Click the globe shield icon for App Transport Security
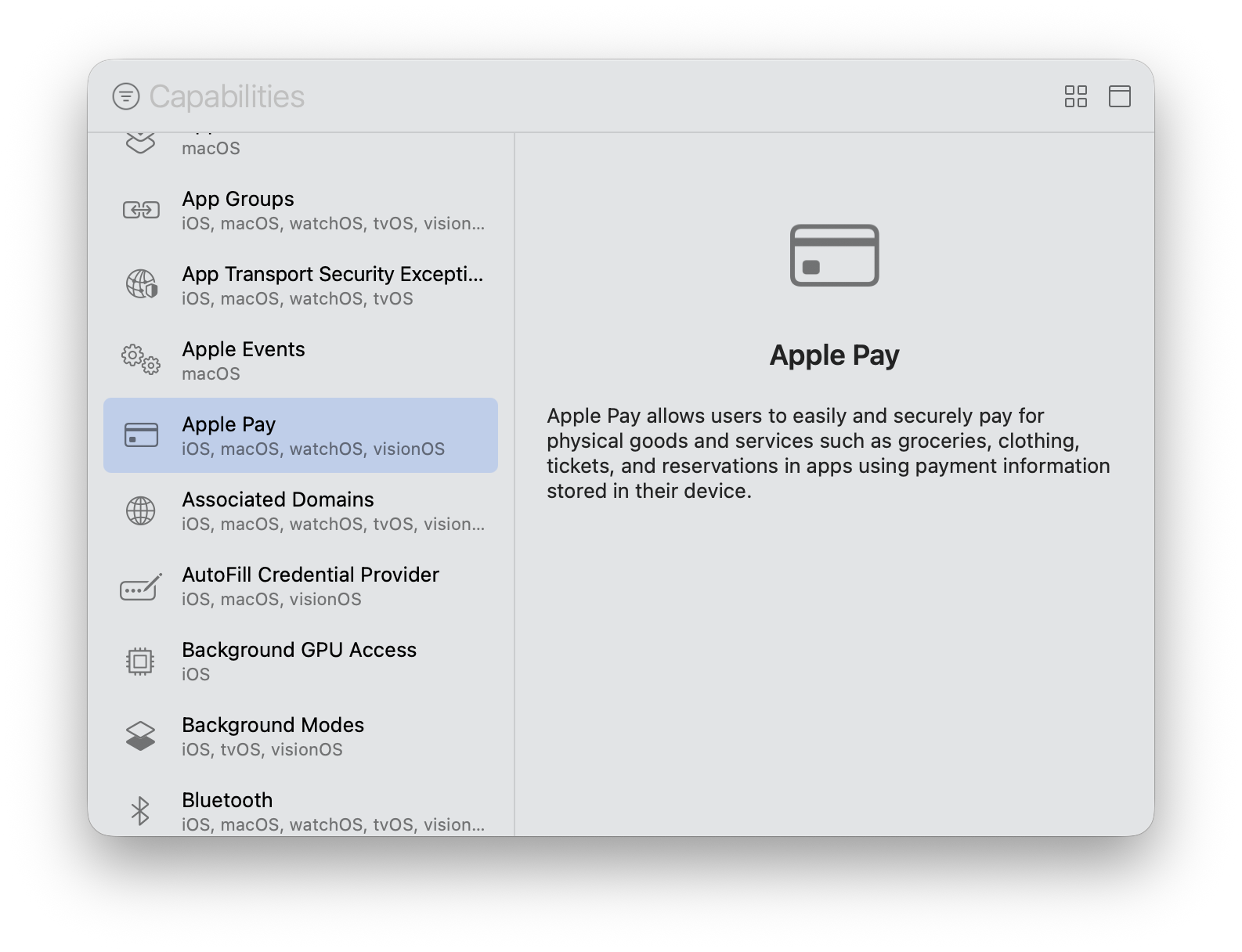This screenshot has height=952, width=1242. tap(141, 284)
